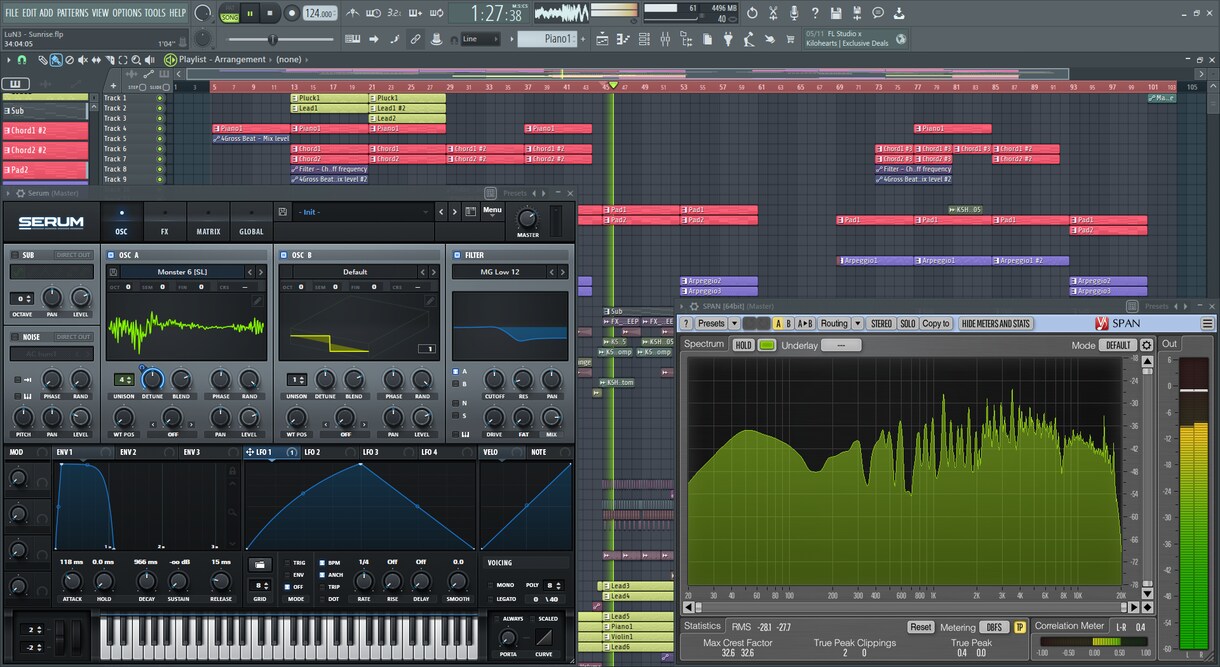Toggle Serum FILTER enable switch
The width and height of the screenshot is (1220, 667).
tap(457, 255)
